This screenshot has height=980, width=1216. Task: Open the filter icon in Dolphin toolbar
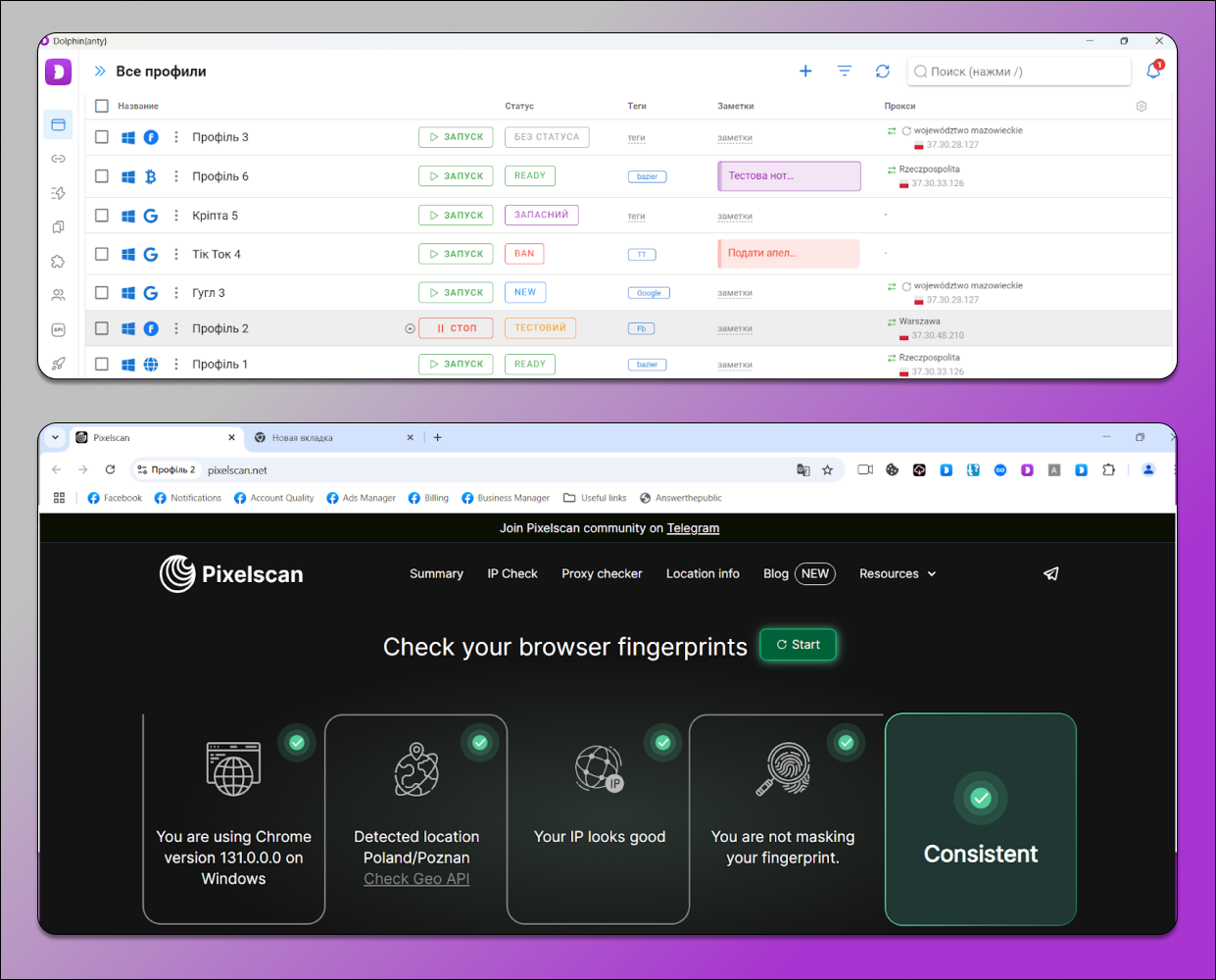tap(845, 72)
